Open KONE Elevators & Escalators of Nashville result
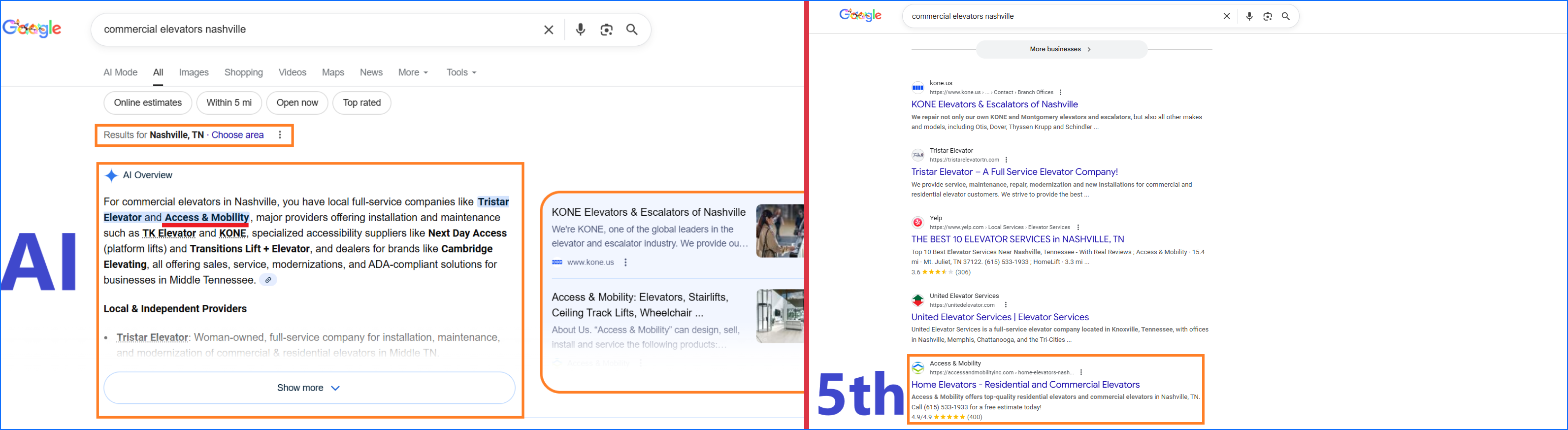This screenshot has height=430, width=1568. (x=994, y=105)
